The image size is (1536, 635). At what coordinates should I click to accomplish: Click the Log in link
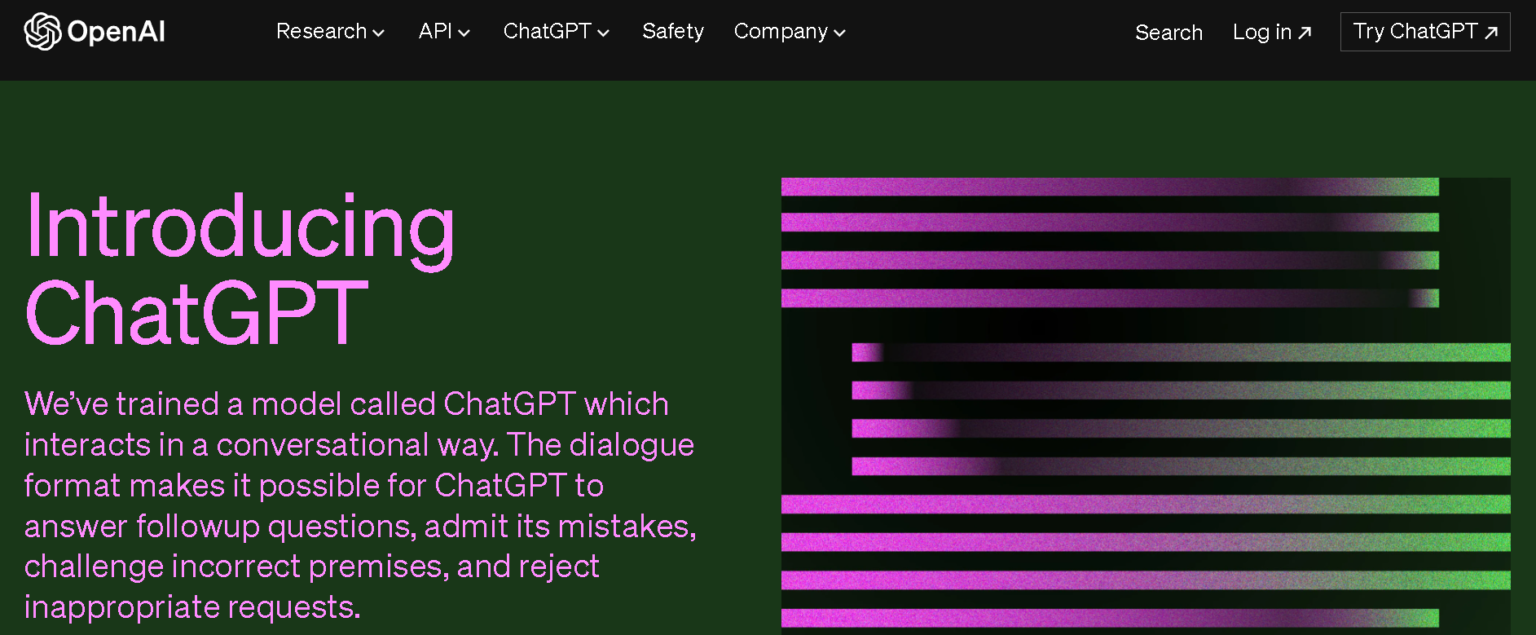(x=1262, y=32)
